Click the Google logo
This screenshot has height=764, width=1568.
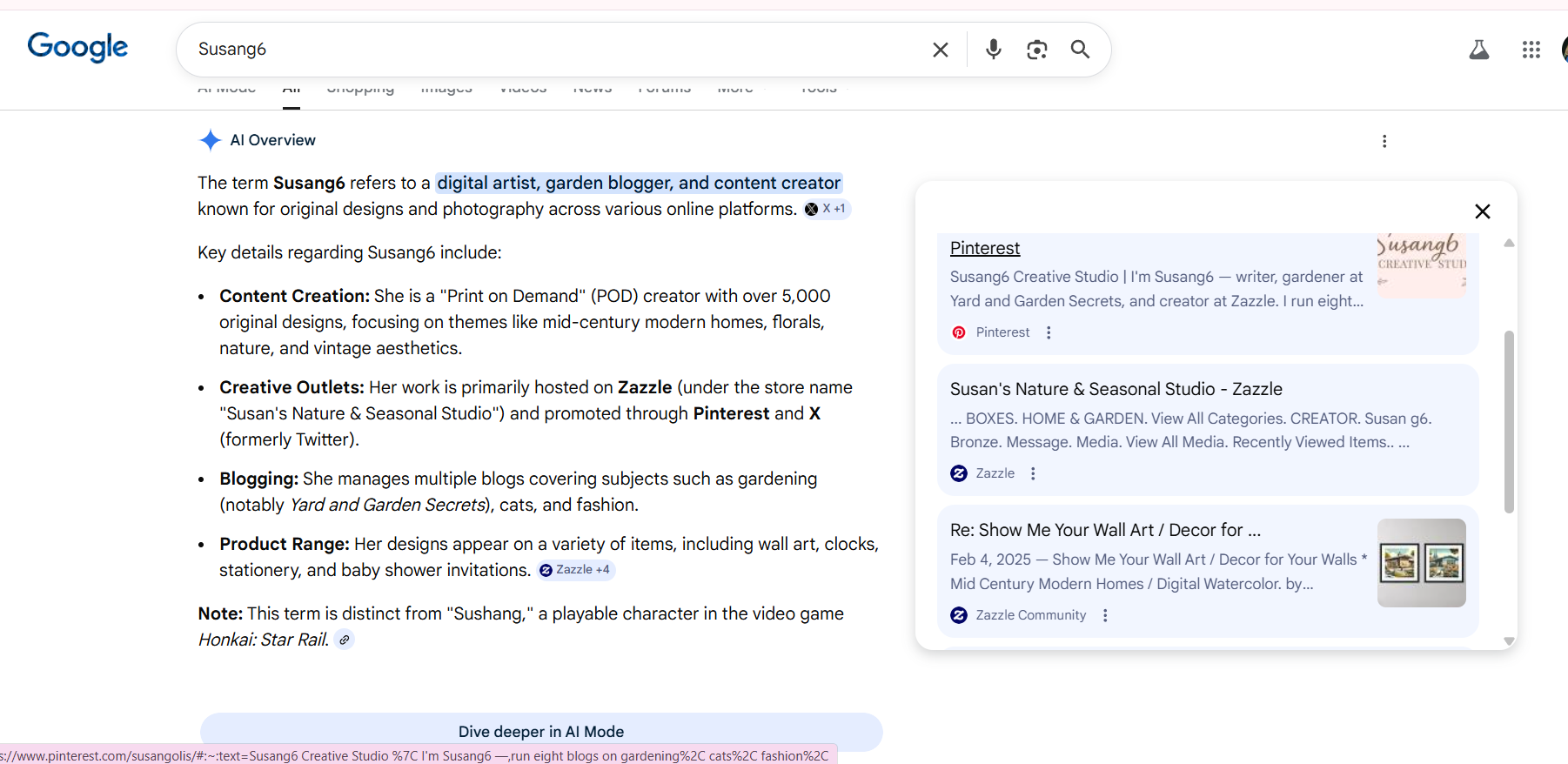(x=77, y=47)
